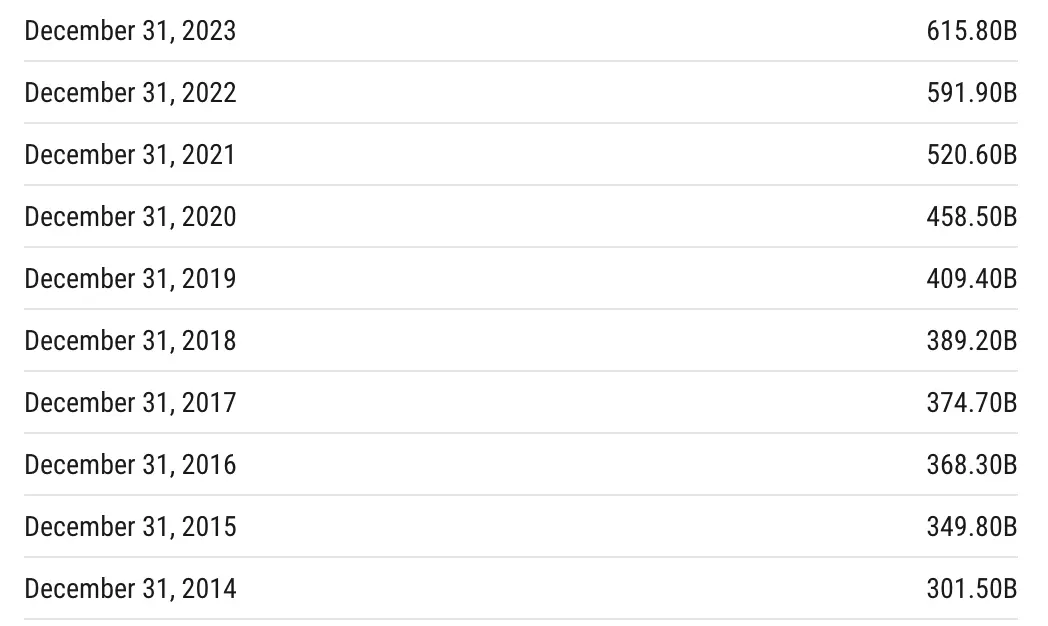1048x626 pixels.
Task: Select the 520.60B value
Action: (971, 155)
